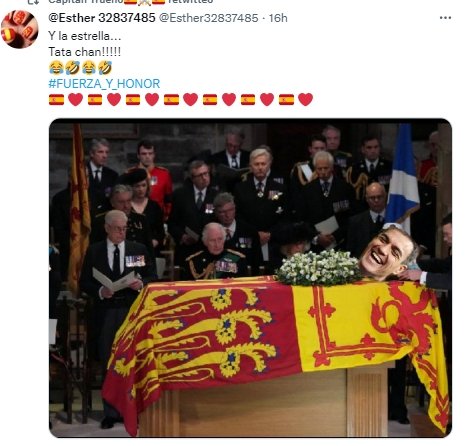Open the tweet via the 16h timestamp
Image resolution: width=466 pixels, height=446 pixels.
tap(278, 18)
